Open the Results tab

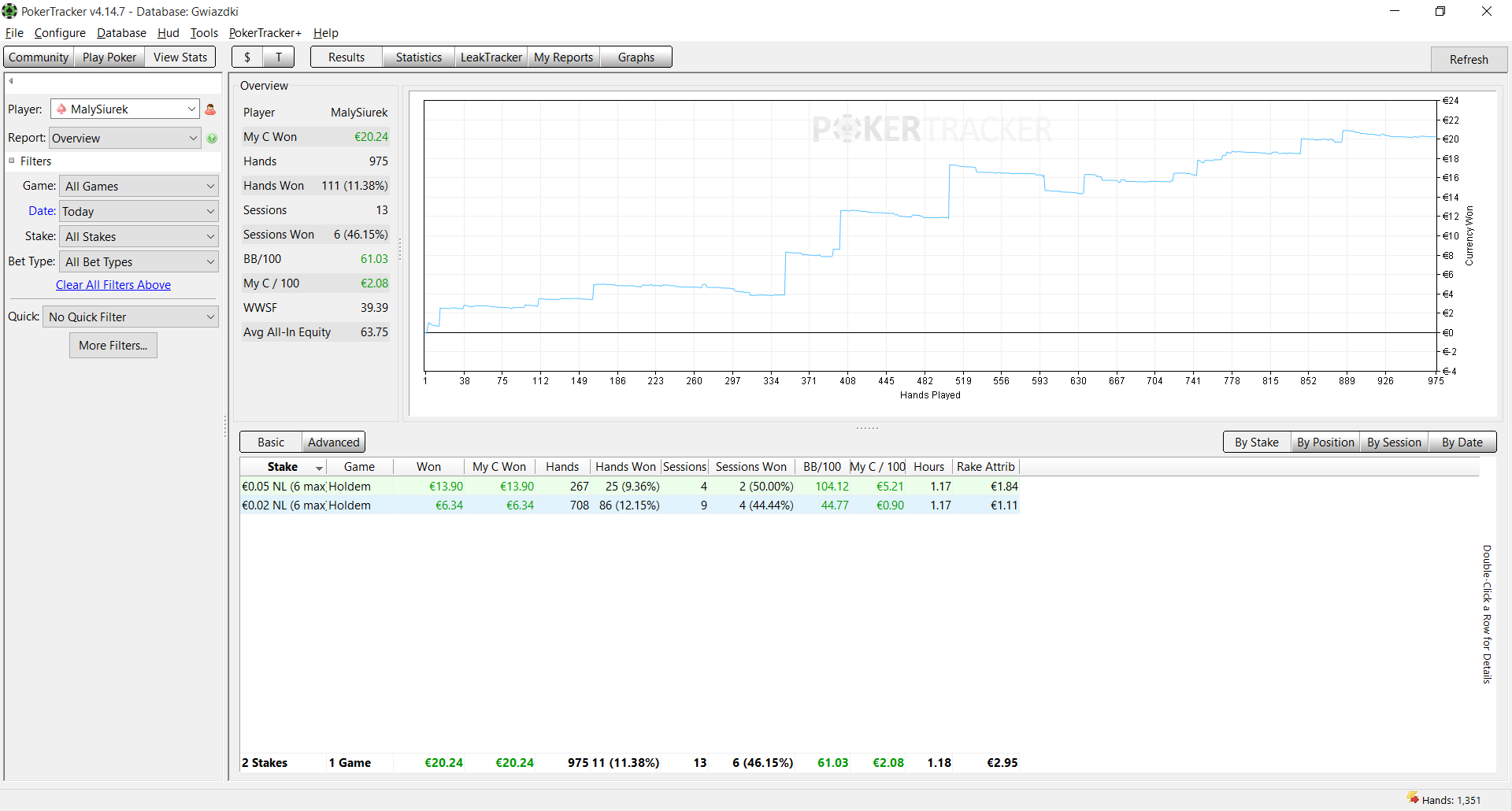click(346, 57)
